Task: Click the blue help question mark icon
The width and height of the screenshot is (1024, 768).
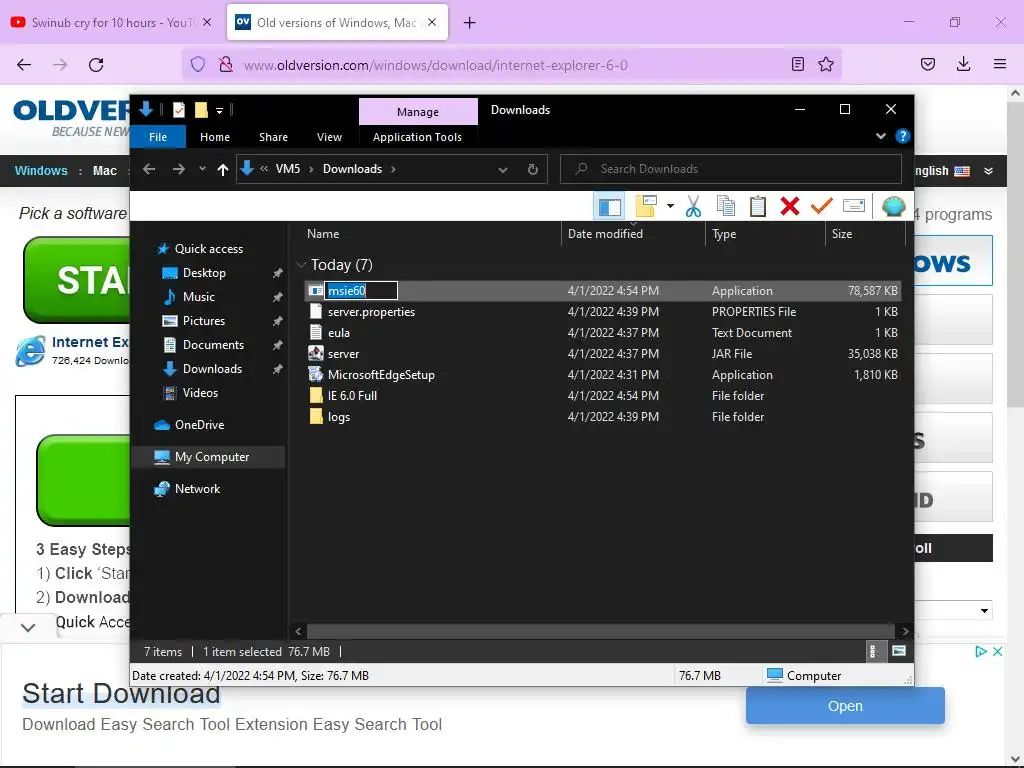Action: coord(903,136)
